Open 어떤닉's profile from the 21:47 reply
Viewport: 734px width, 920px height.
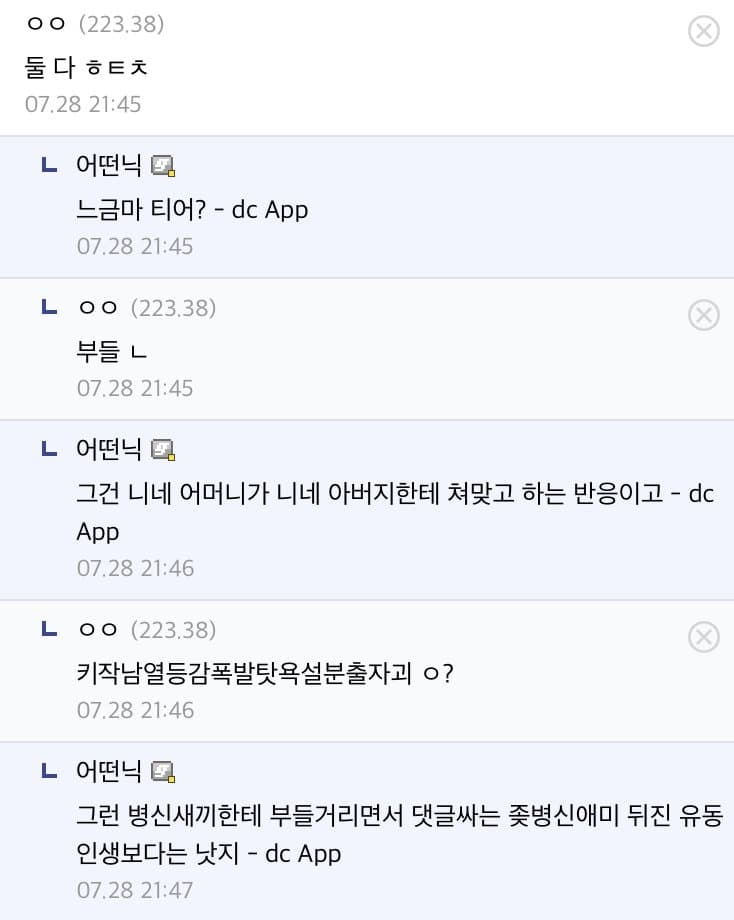point(109,770)
